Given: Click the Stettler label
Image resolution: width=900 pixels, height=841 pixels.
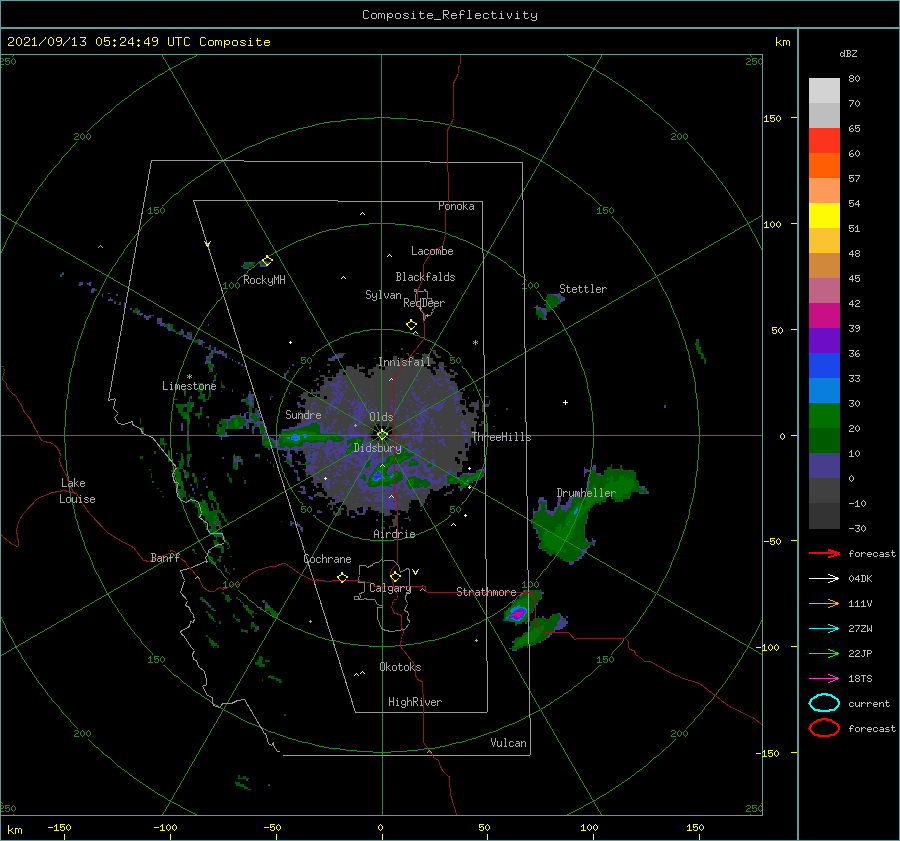Looking at the screenshot, I should pyautogui.click(x=583, y=289).
